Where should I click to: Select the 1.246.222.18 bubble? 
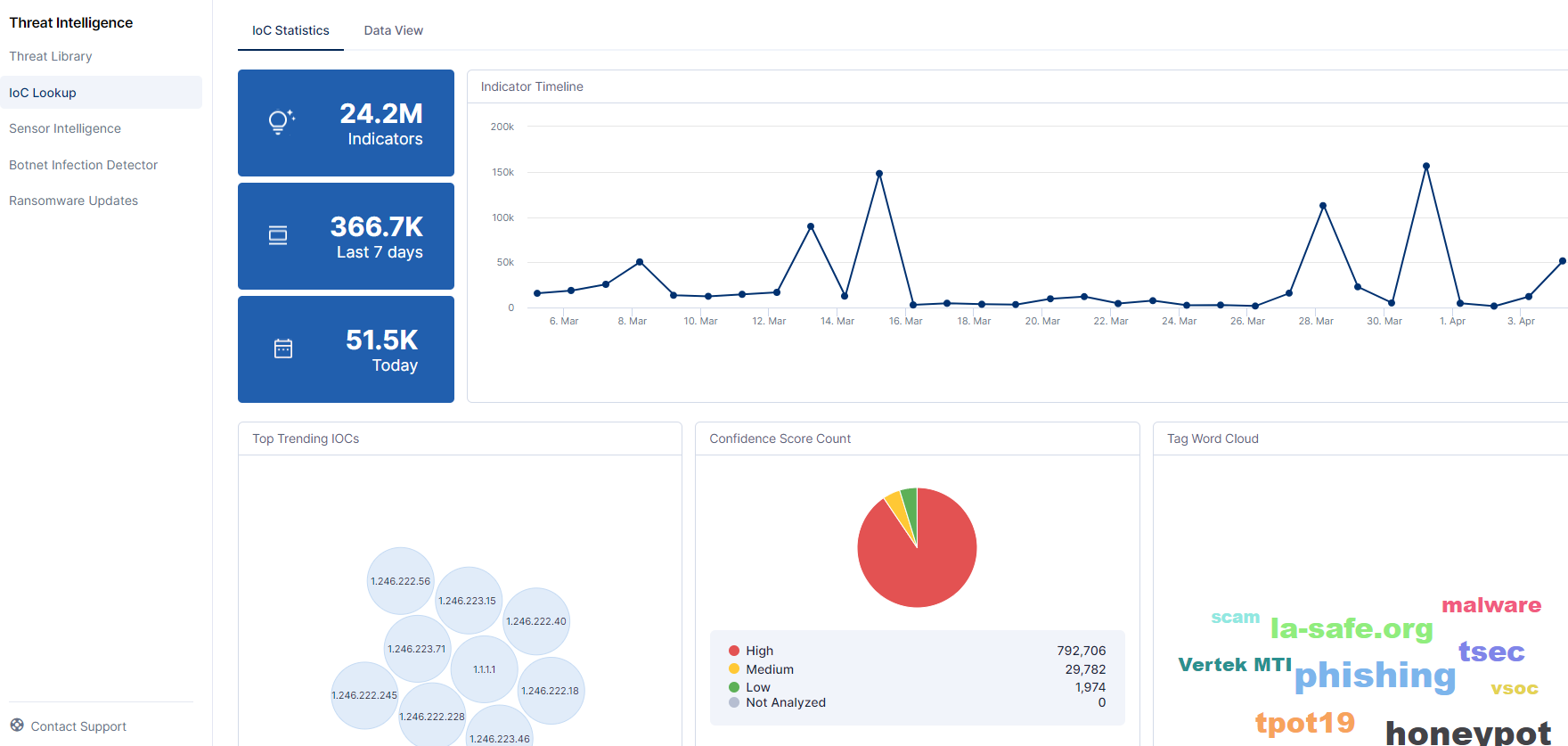click(x=551, y=691)
